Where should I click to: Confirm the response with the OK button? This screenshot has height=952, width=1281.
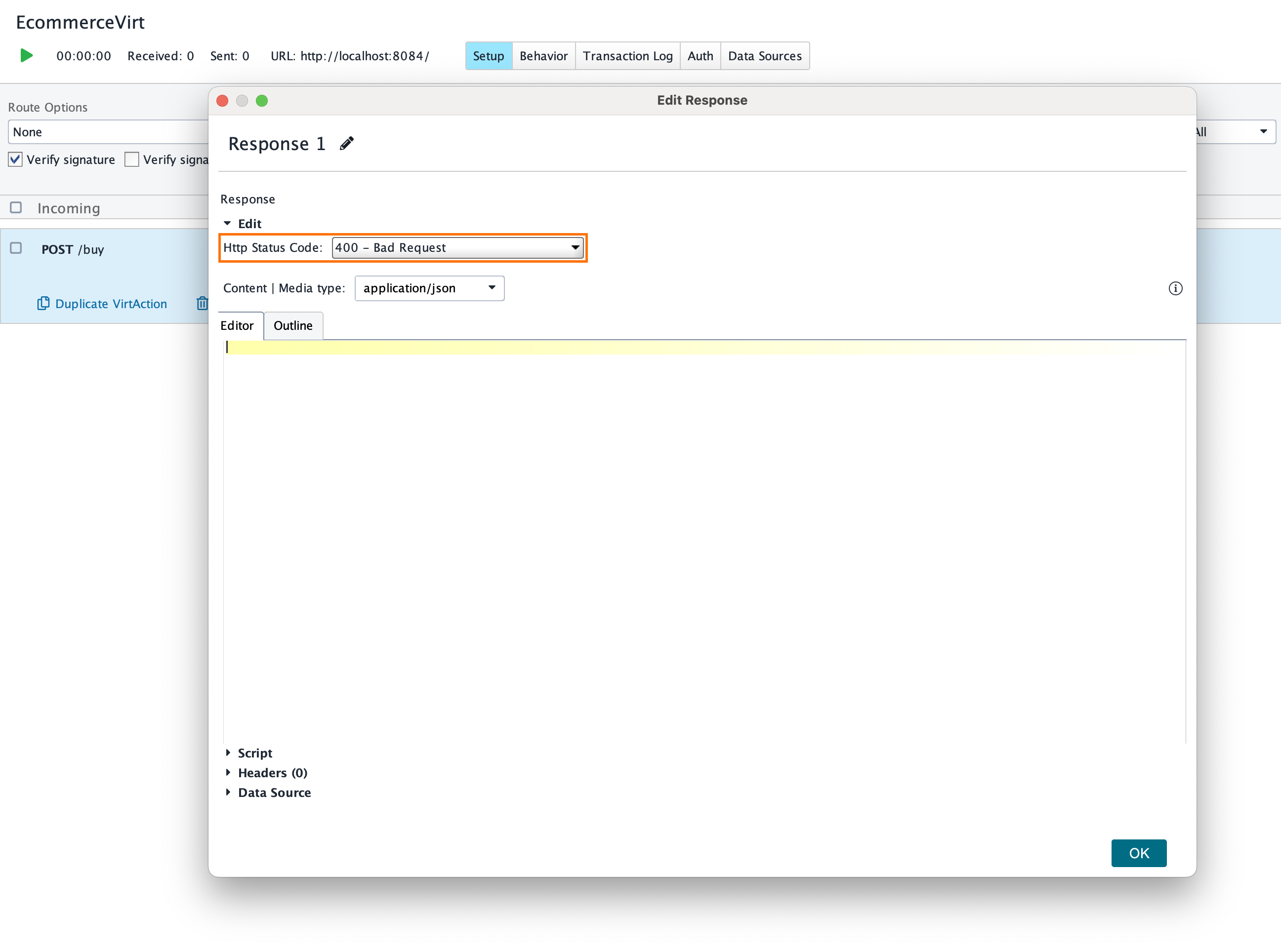click(1139, 853)
